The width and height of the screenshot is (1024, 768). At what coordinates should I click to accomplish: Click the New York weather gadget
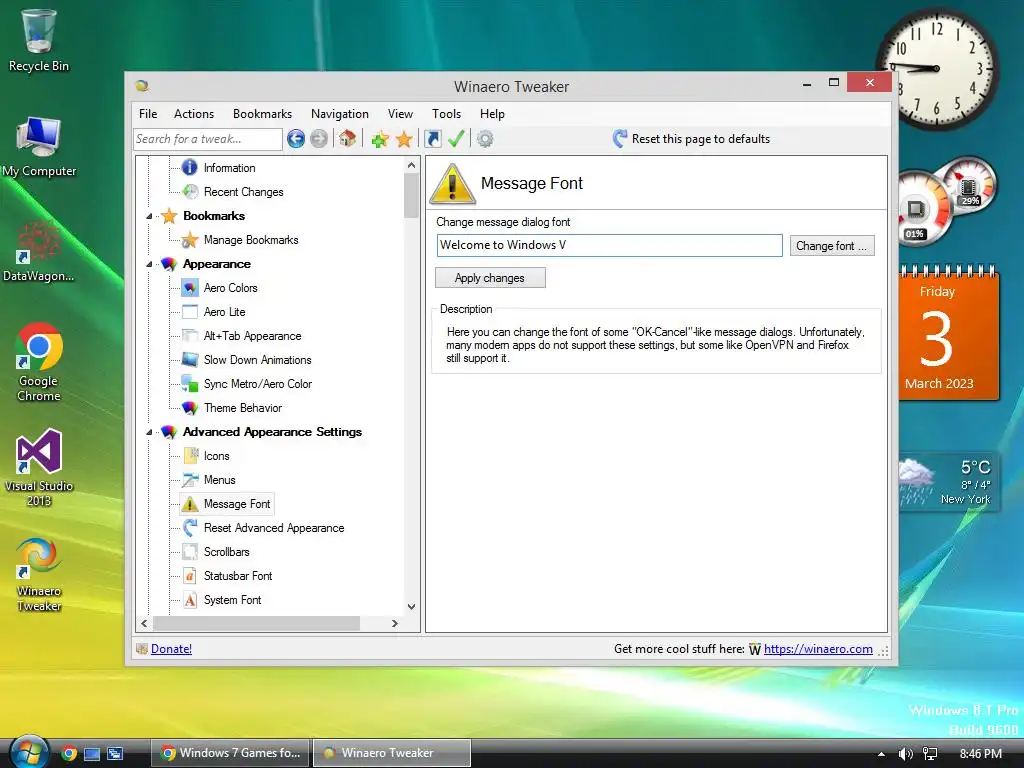[949, 483]
